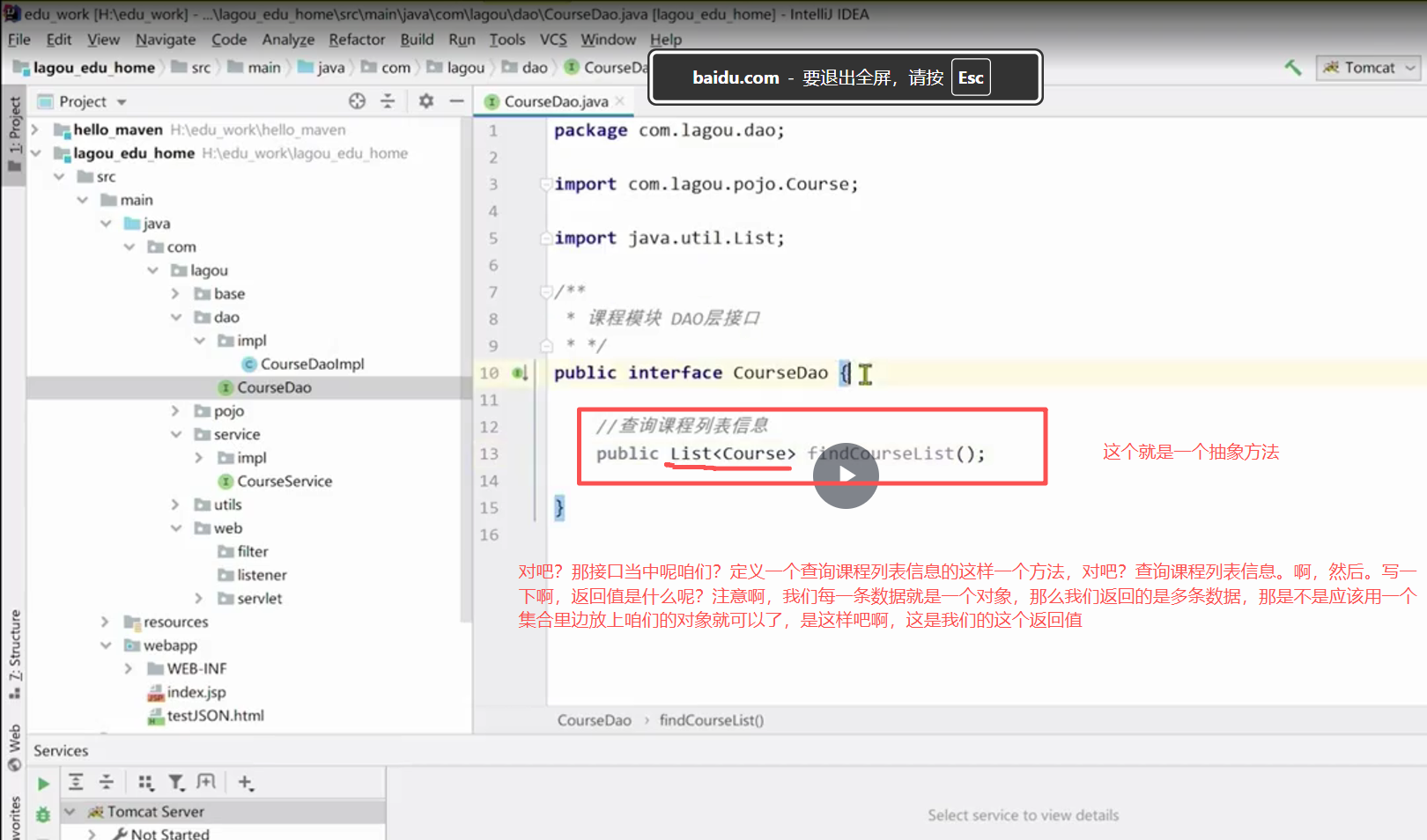1427x840 pixels.
Task: Open the Build menu
Action: click(x=417, y=40)
